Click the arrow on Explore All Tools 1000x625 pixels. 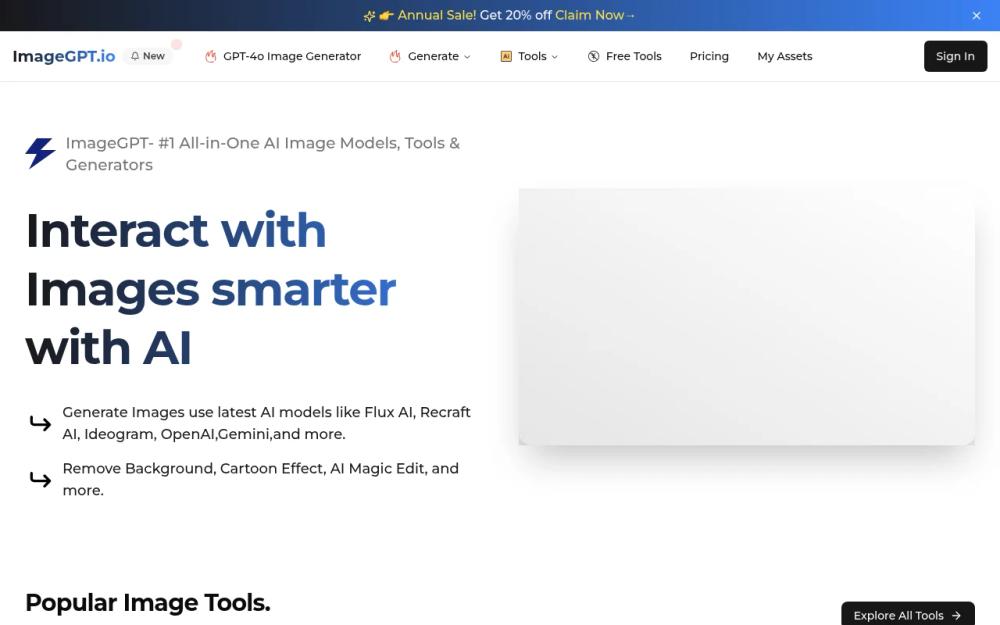pyautogui.click(x=956, y=615)
